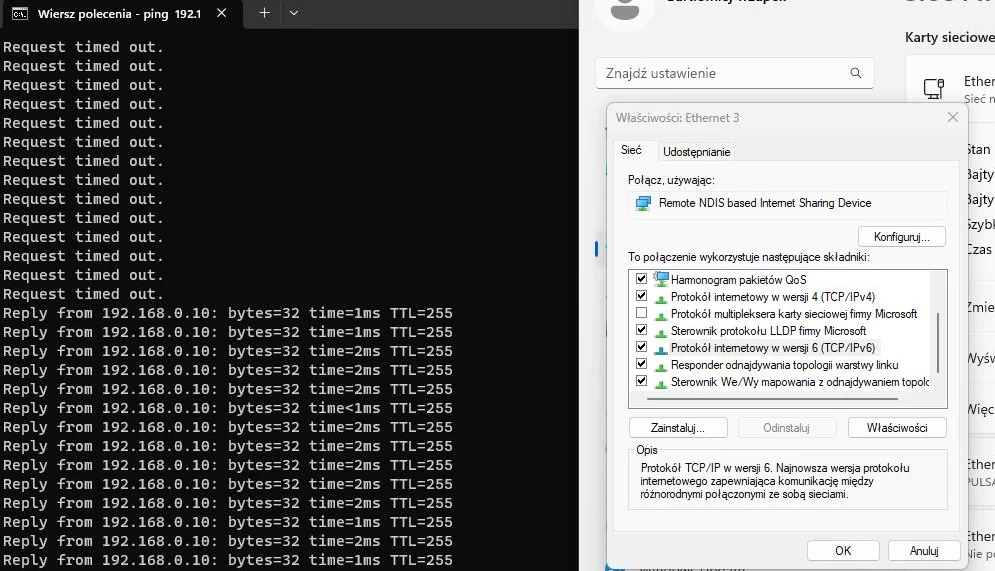The image size is (995, 571).
Task: Click the icon beside Sterownik protokołu LLDP
Action: [x=661, y=332]
